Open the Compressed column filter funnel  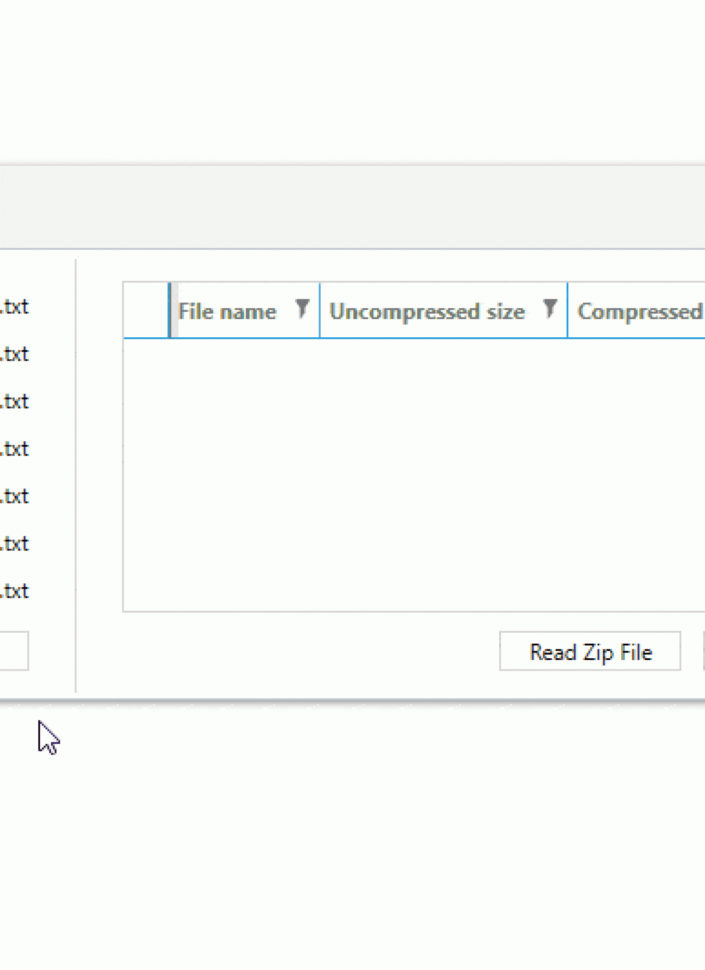tap(700, 310)
